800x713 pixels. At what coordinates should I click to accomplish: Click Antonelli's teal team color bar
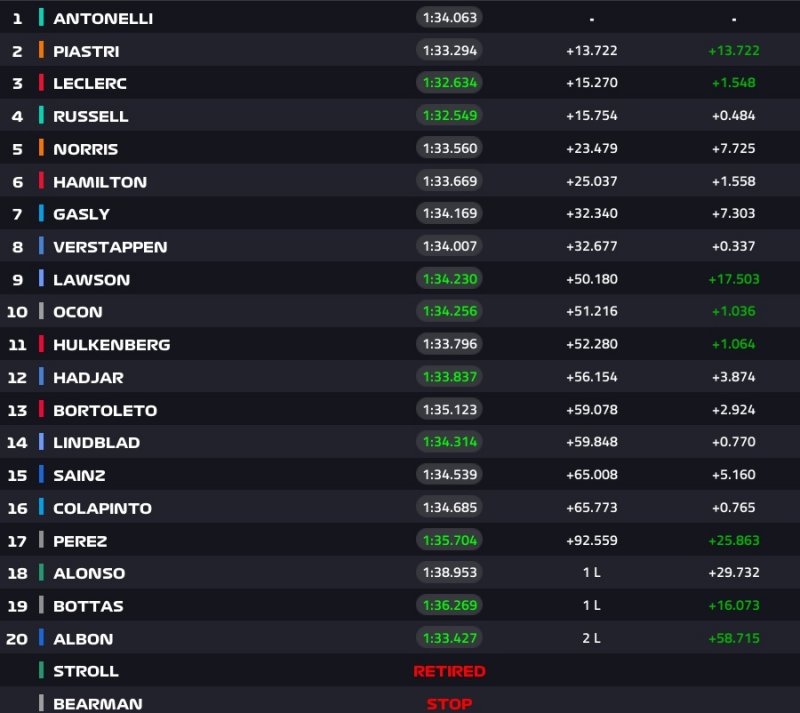pyautogui.click(x=41, y=18)
